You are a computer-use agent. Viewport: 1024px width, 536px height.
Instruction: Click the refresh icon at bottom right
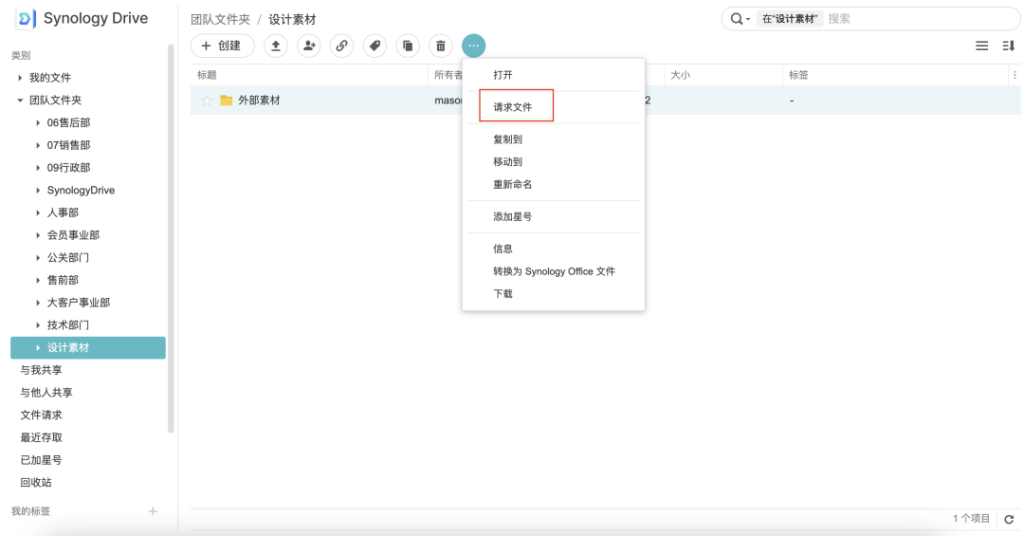[1009, 519]
